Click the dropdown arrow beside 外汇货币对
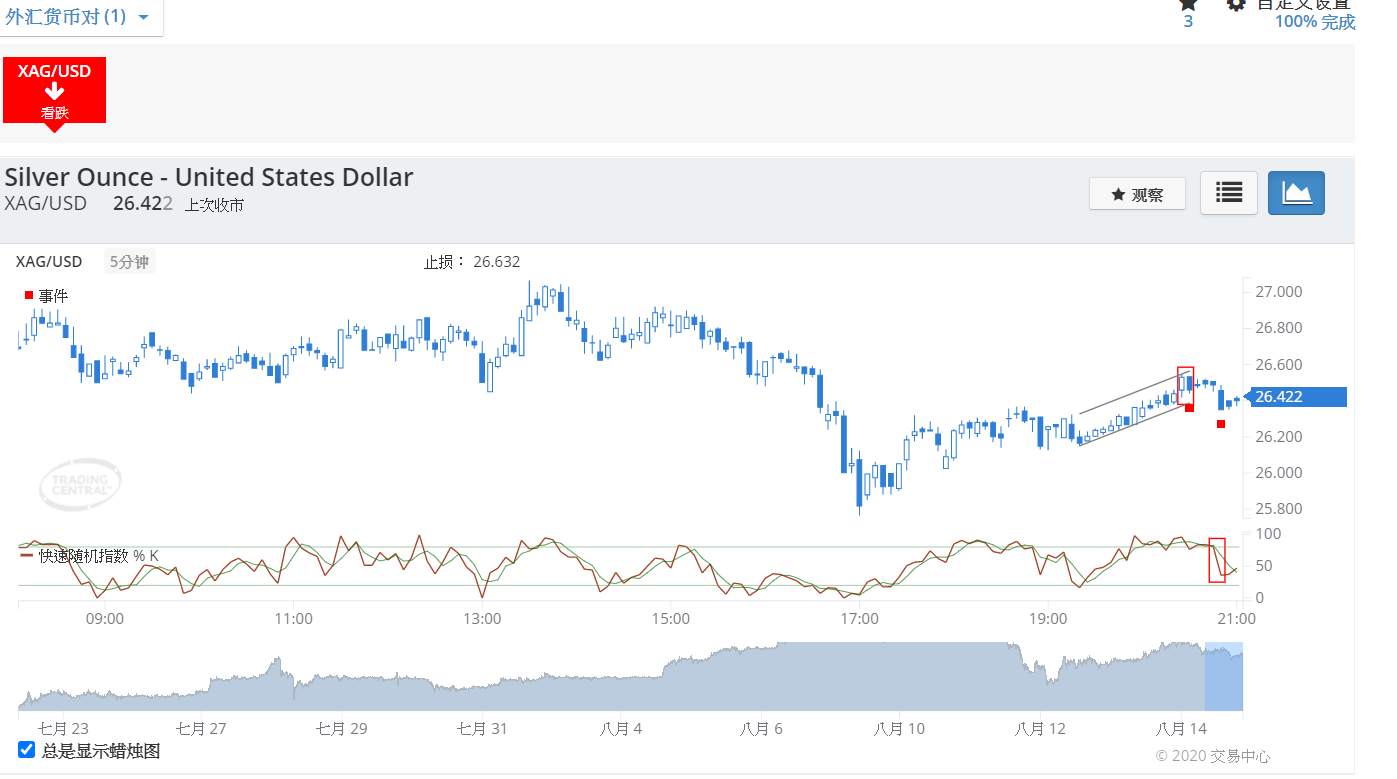Screen dimensions: 1397x779 [143, 18]
